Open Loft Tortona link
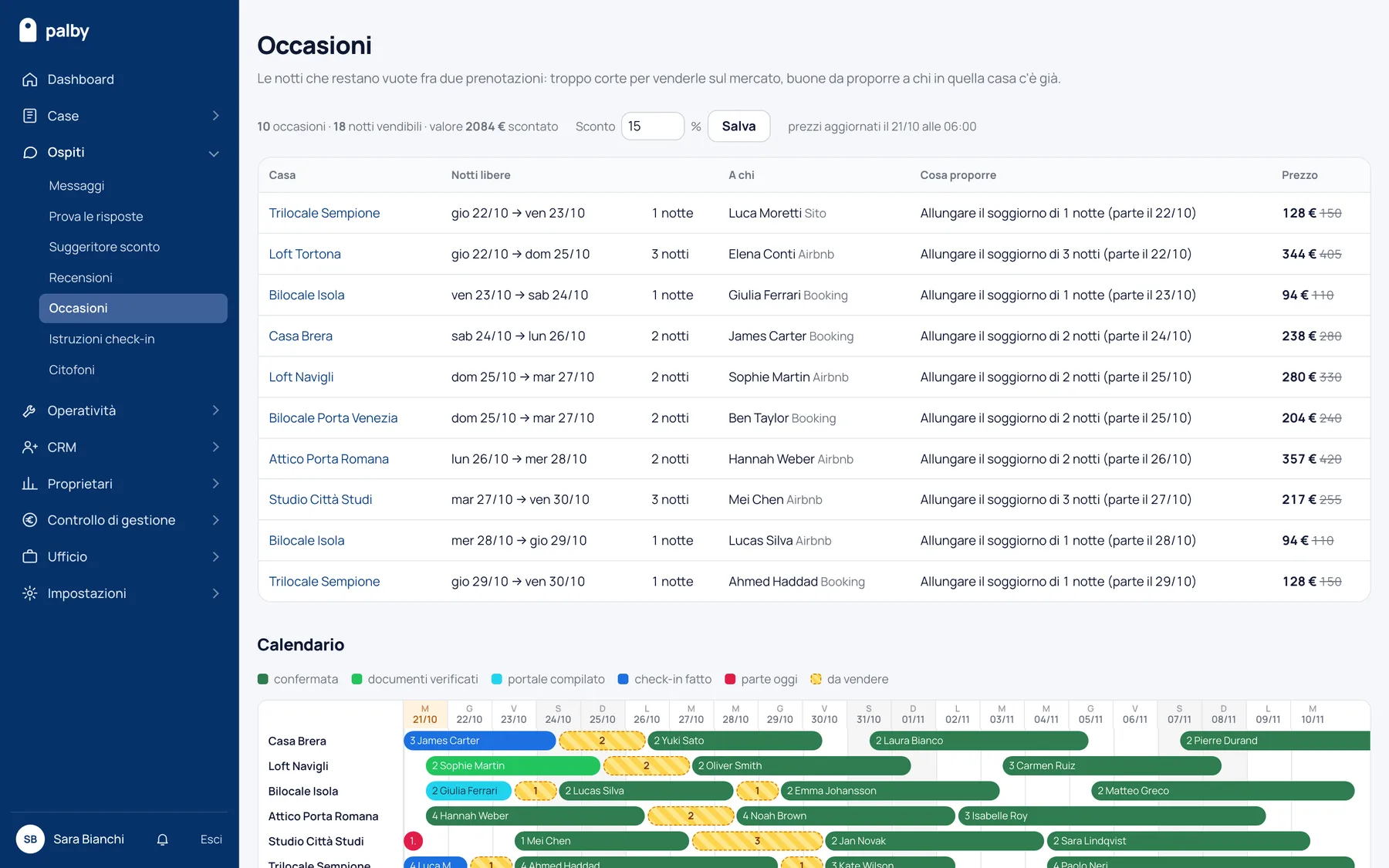Image resolution: width=1389 pixels, height=868 pixels. pyautogui.click(x=305, y=254)
